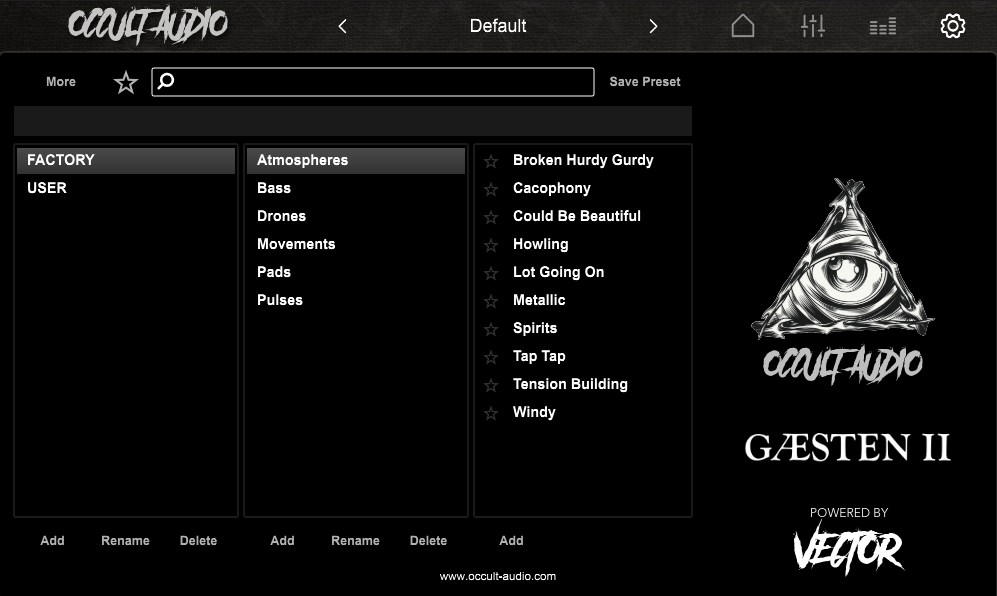Select the Drones category
Screen dimensions: 997x596
click(355, 216)
